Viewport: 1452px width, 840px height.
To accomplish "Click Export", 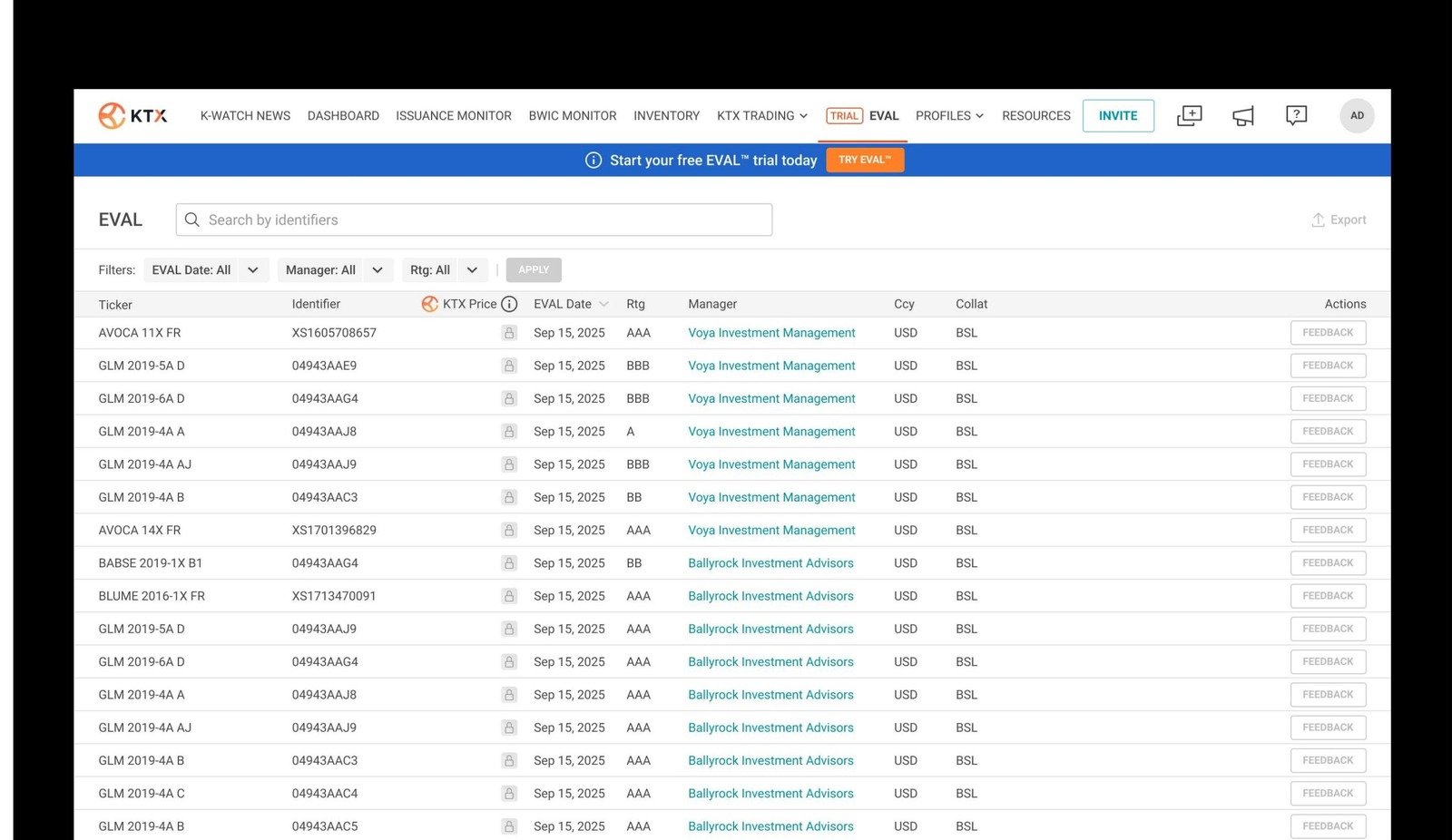I will [x=1339, y=220].
